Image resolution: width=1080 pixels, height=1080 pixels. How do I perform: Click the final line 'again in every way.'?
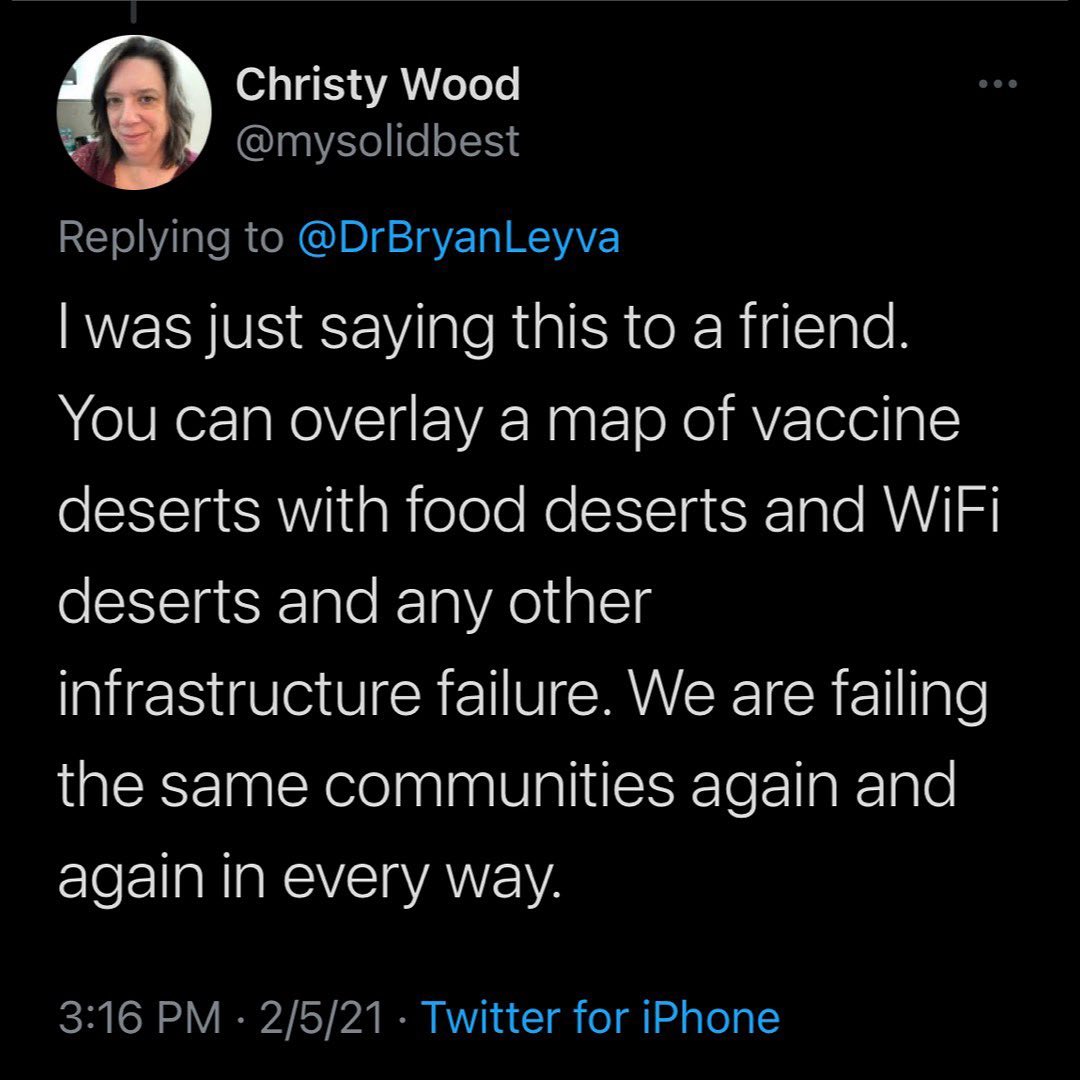304,877
